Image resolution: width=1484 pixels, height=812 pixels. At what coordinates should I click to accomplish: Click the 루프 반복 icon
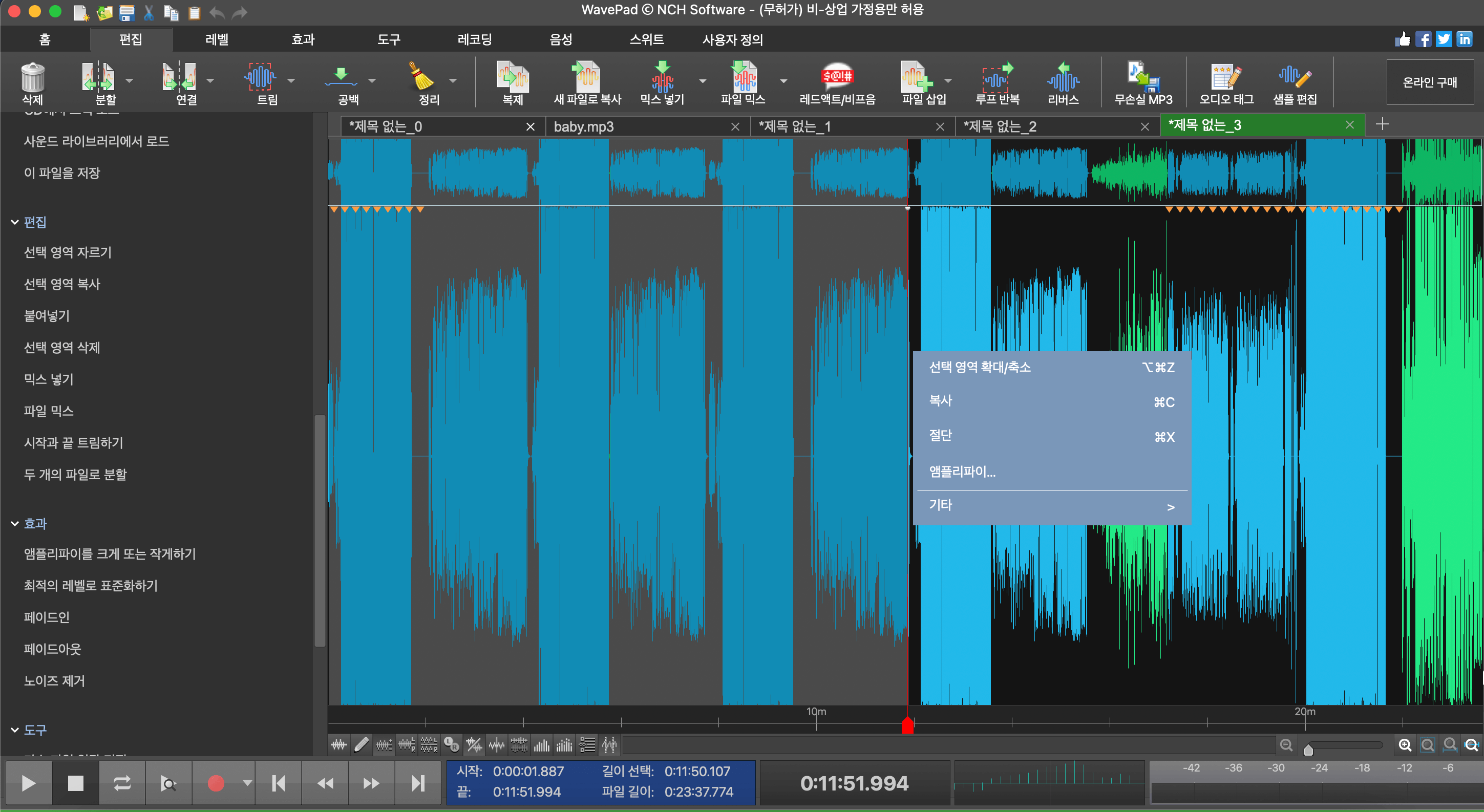(x=997, y=78)
